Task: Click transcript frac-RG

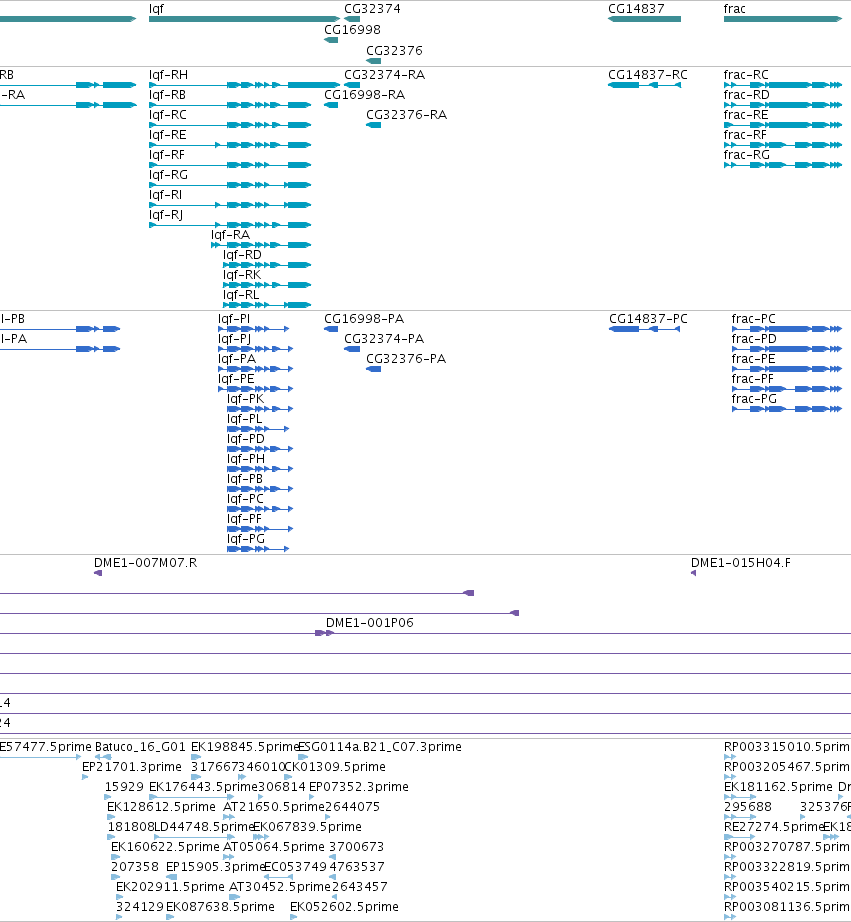Action: click(746, 155)
